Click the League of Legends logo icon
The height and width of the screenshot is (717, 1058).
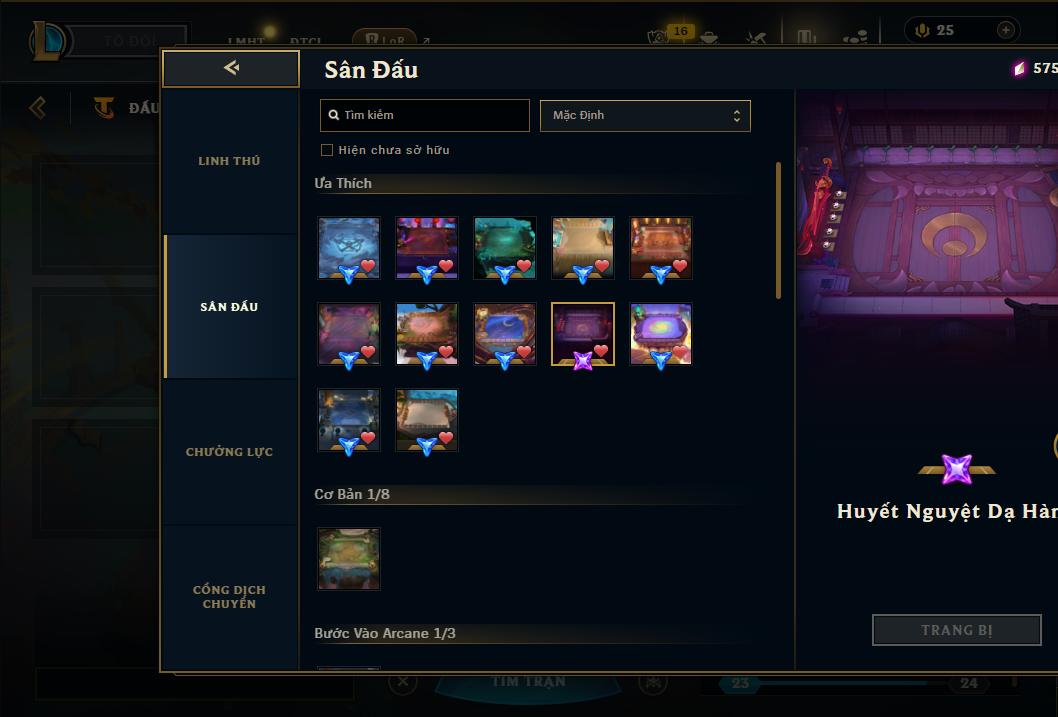point(49,40)
